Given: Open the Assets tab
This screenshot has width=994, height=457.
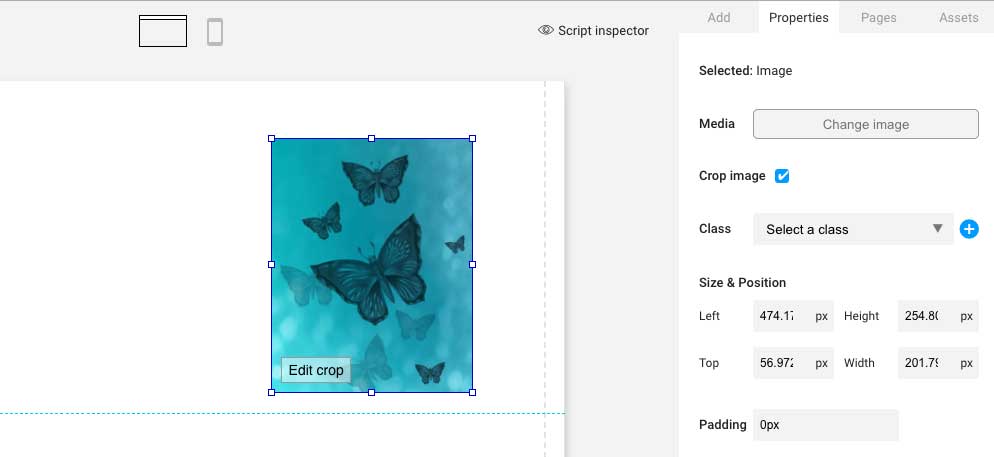Looking at the screenshot, I should click(x=958, y=17).
